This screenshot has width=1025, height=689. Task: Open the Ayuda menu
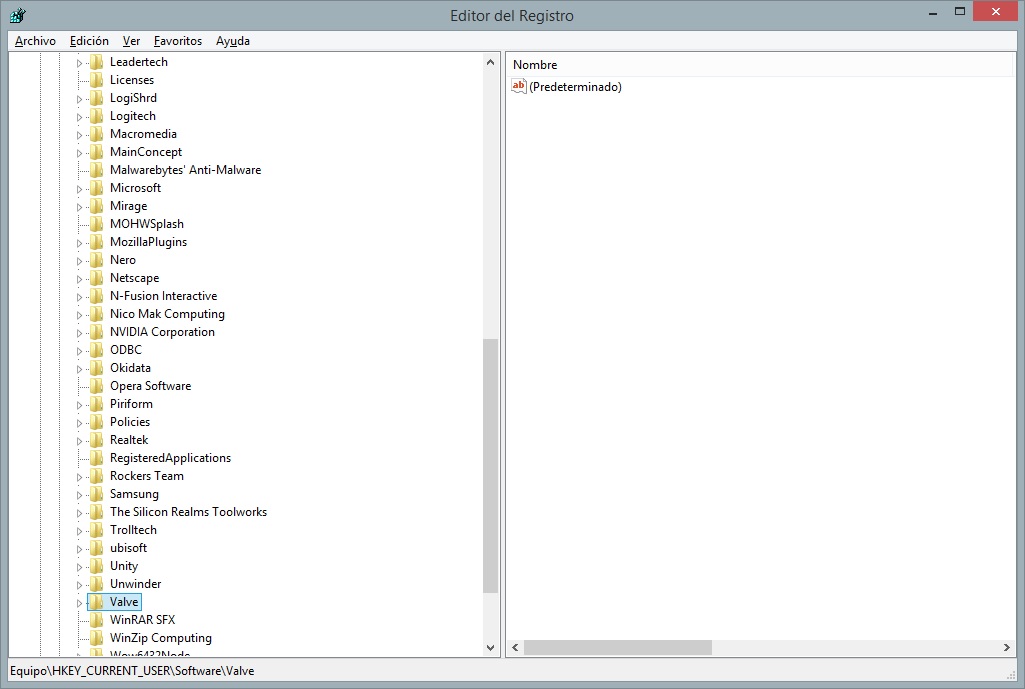point(233,41)
